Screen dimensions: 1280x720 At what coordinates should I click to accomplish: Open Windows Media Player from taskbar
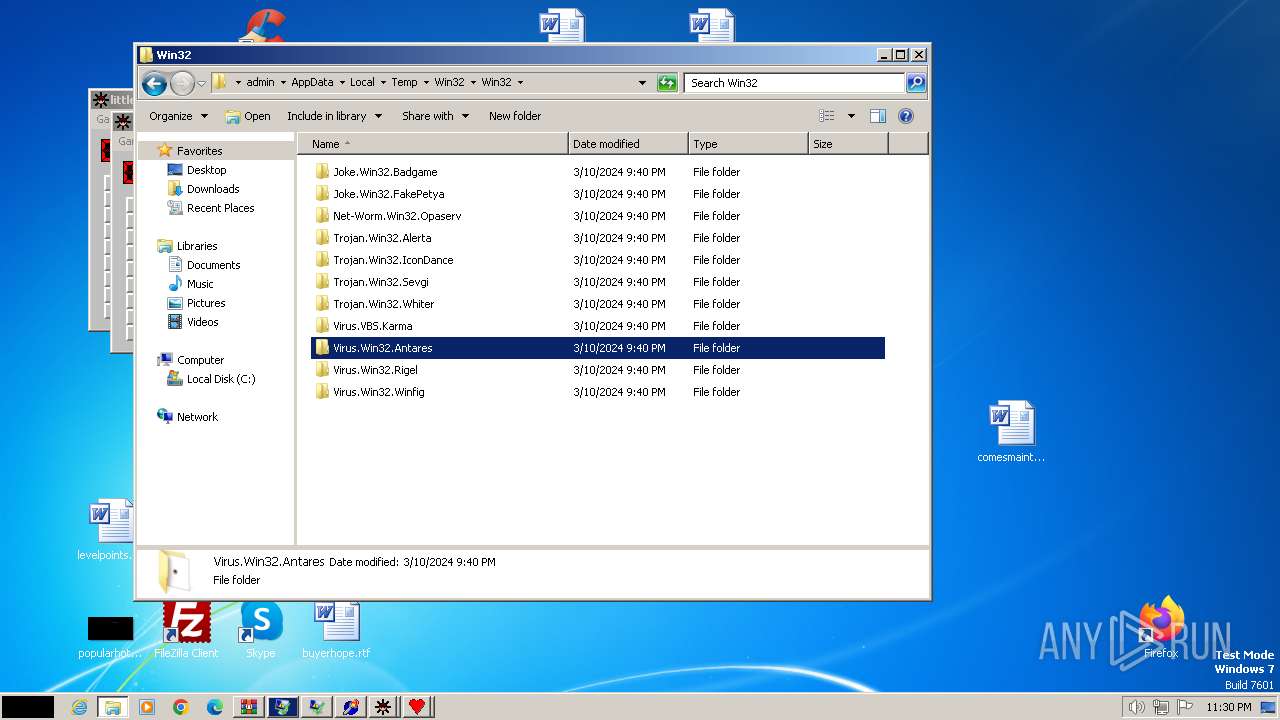coord(147,707)
